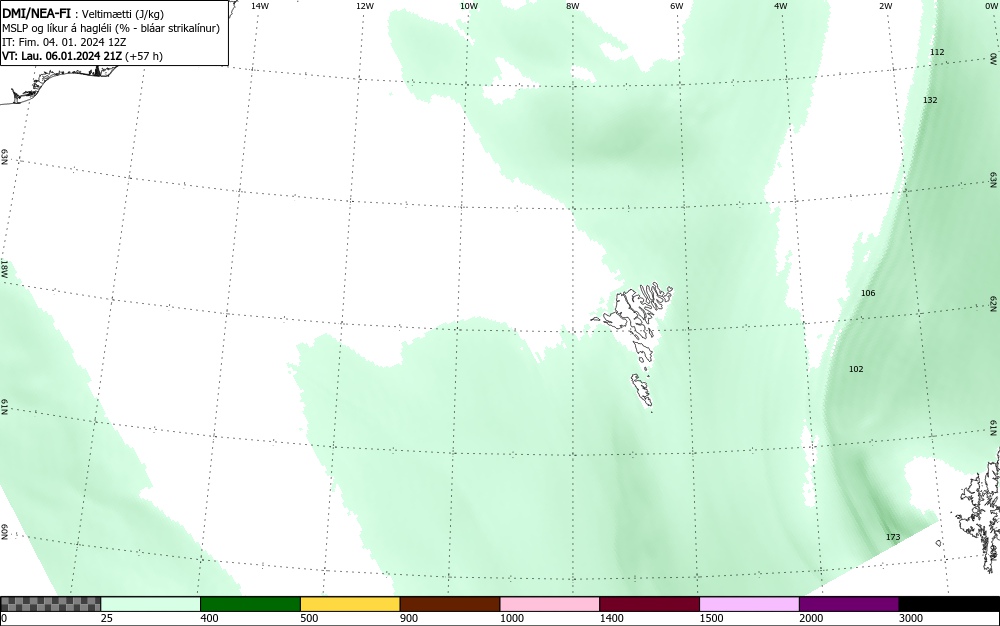Click the light pink 1000-1400 legend swatch

point(550,604)
